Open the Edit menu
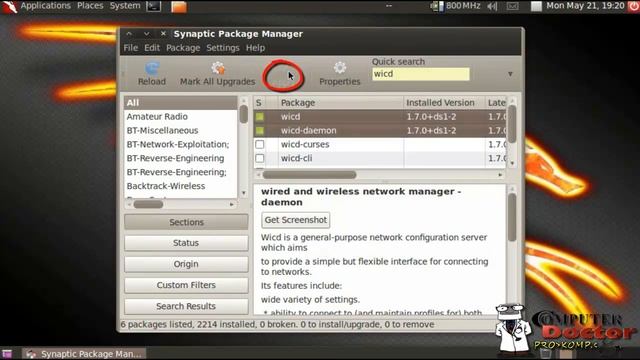This screenshot has width=640, height=360. coord(152,48)
